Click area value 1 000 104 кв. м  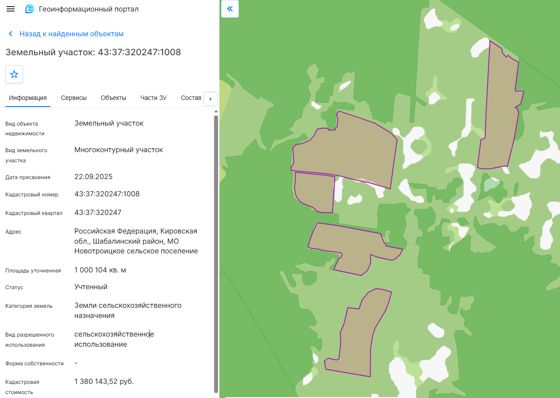[x=100, y=270]
